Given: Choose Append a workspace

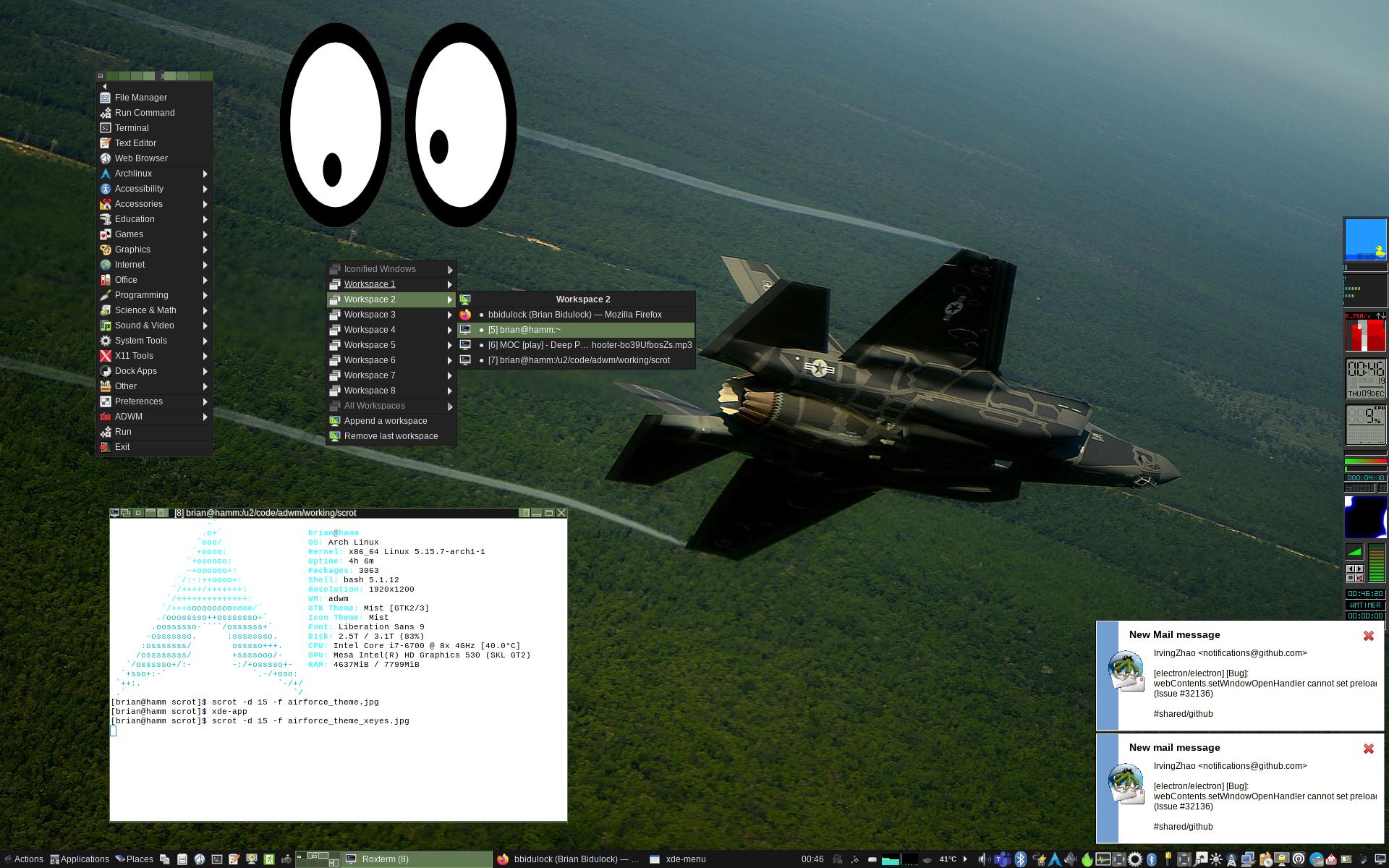Looking at the screenshot, I should (x=386, y=421).
